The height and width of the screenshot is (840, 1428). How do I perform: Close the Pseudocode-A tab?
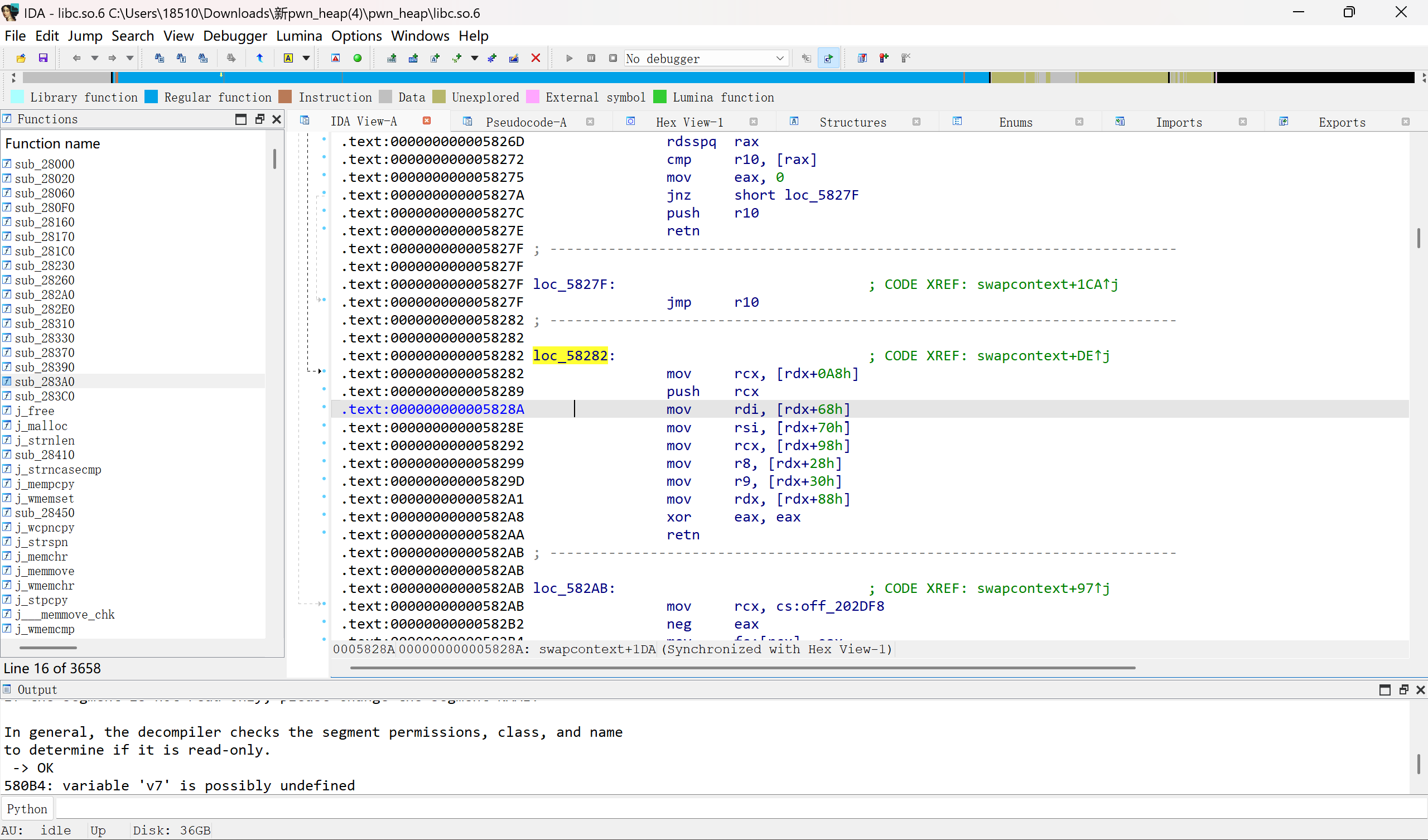click(x=590, y=121)
